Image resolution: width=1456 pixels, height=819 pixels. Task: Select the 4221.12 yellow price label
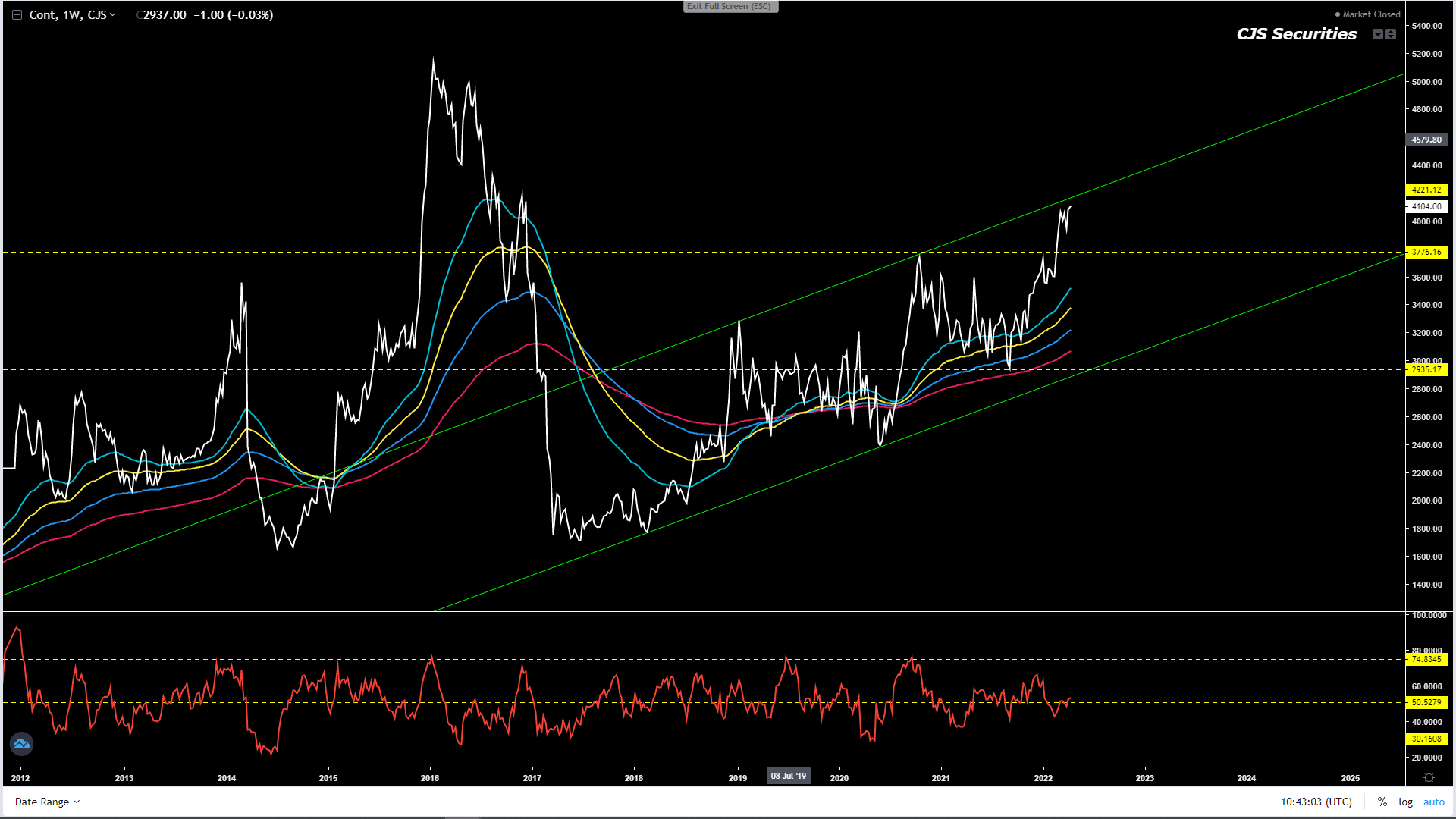1426,190
